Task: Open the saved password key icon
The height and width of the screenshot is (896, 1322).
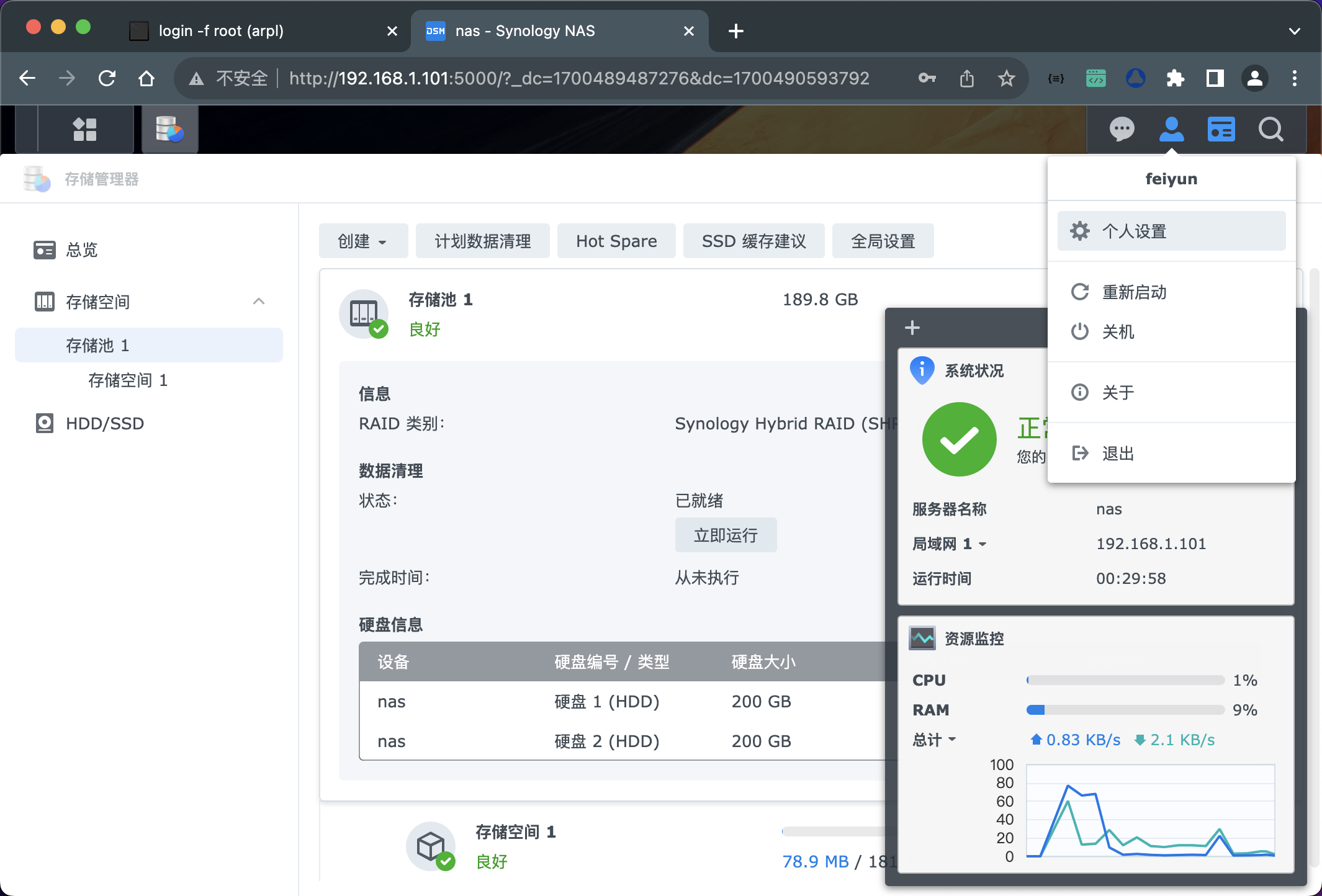Action: [927, 78]
